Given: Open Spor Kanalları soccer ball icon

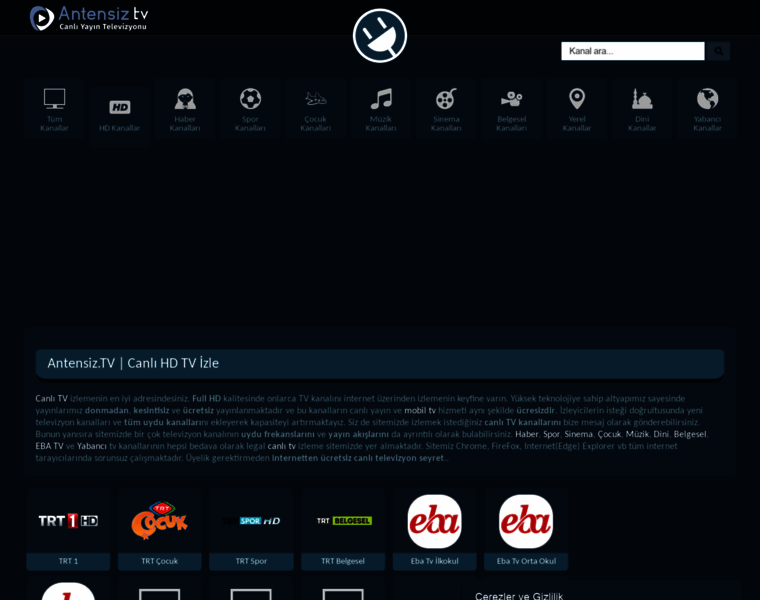Looking at the screenshot, I should (250, 98).
